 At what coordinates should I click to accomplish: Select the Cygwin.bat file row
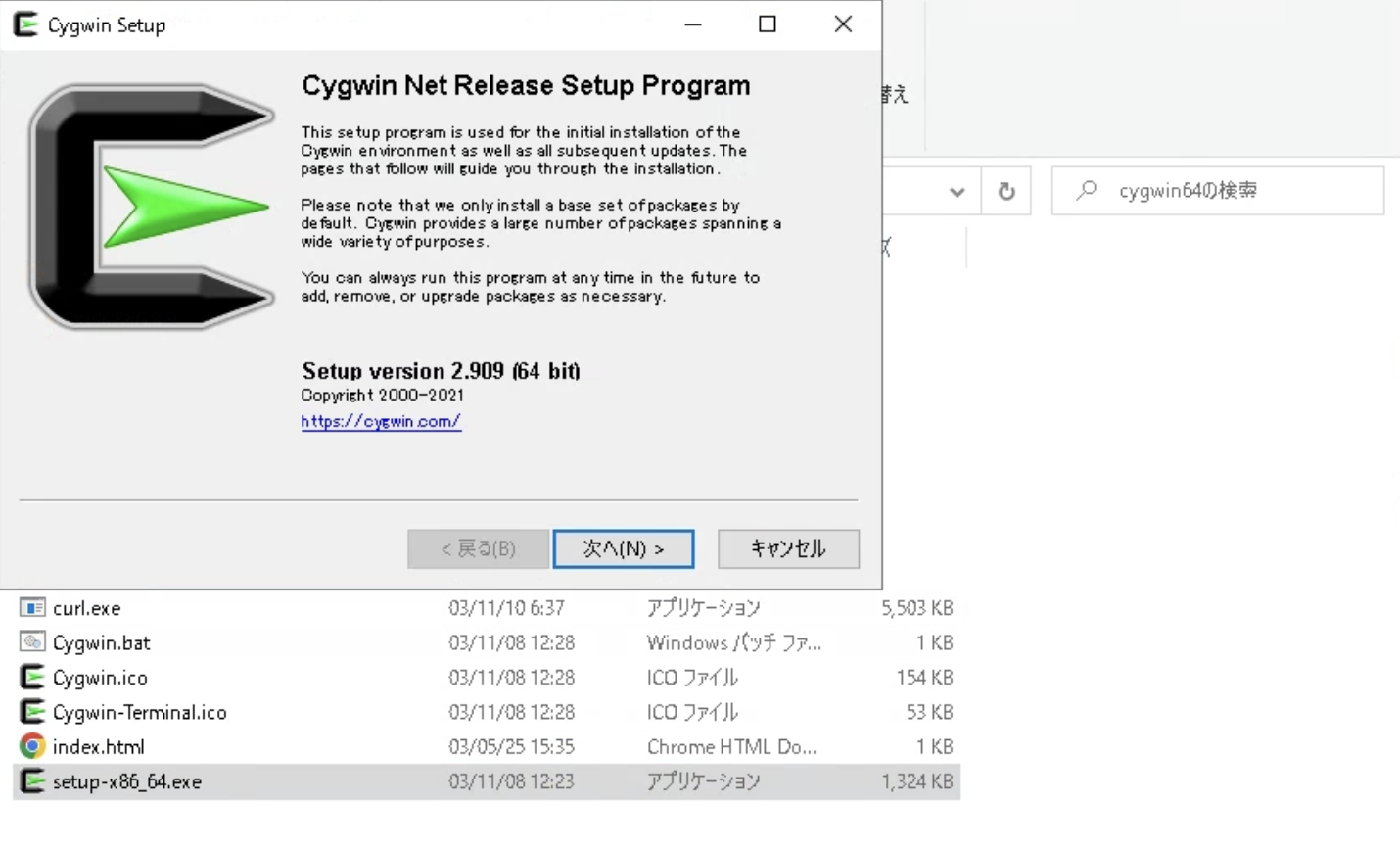pos(102,642)
